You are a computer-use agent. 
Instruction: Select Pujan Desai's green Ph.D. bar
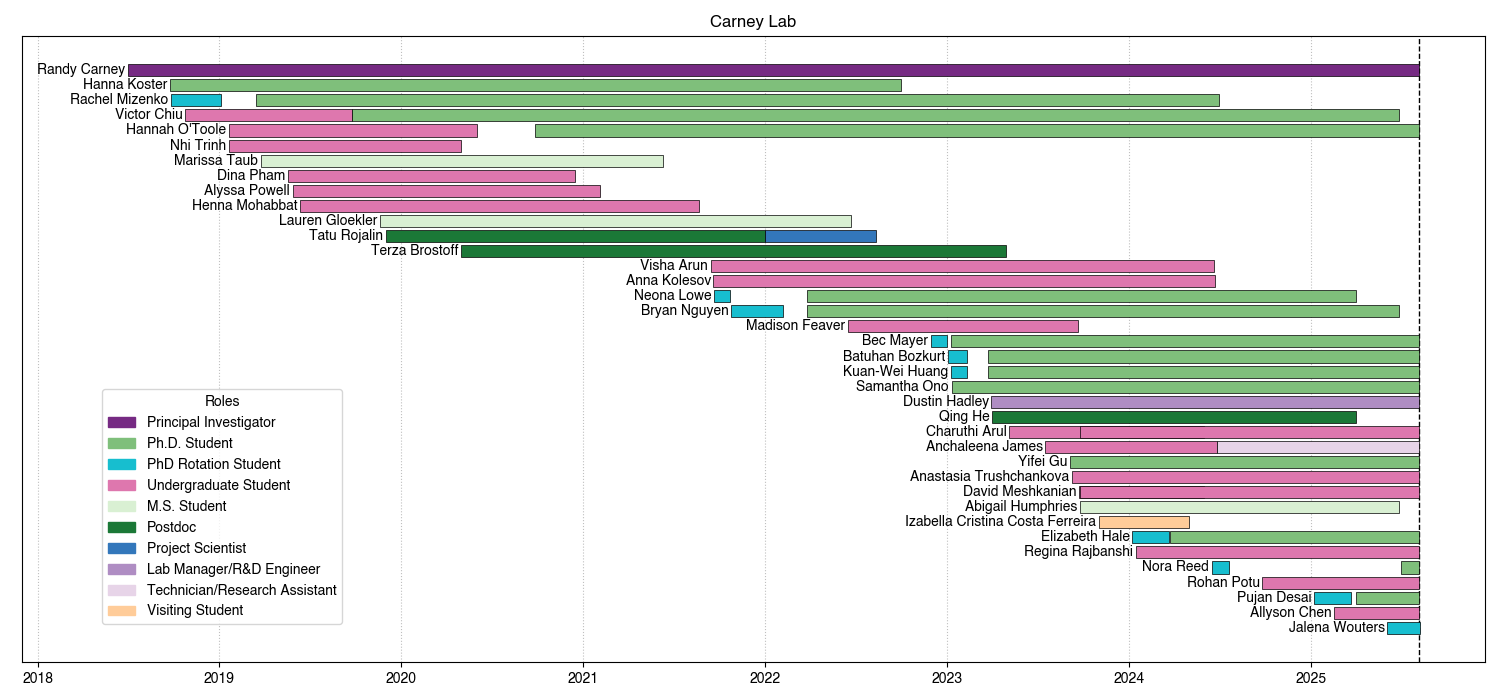click(1387, 598)
